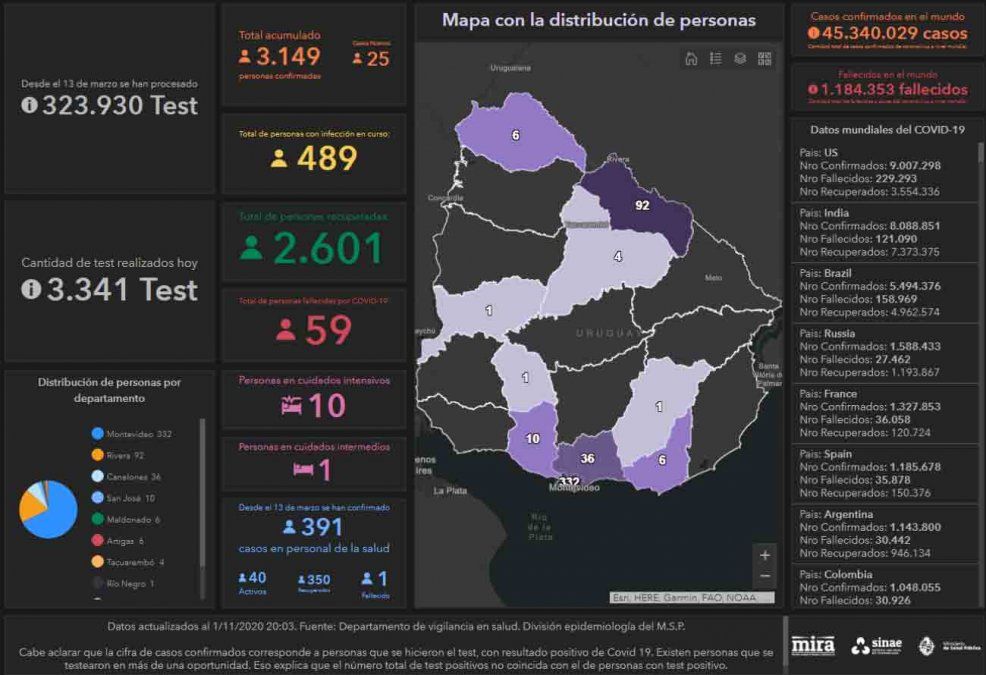Image resolution: width=986 pixels, height=675 pixels.
Task: Click info icon beside 45.340.029 casos
Action: pyautogui.click(x=813, y=33)
